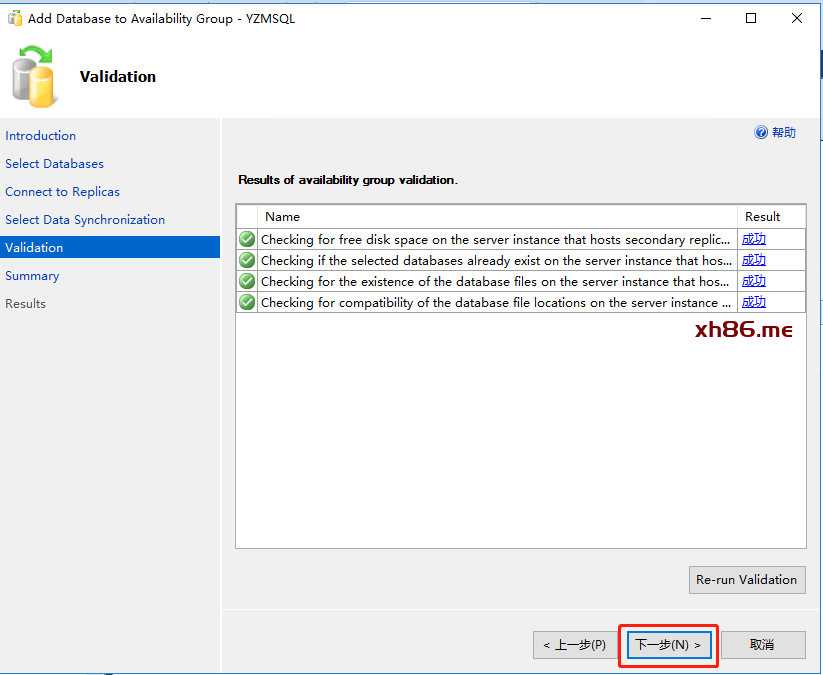The image size is (823, 675).
Task: Go back with the 上一步(P) button
Action: pos(574,645)
